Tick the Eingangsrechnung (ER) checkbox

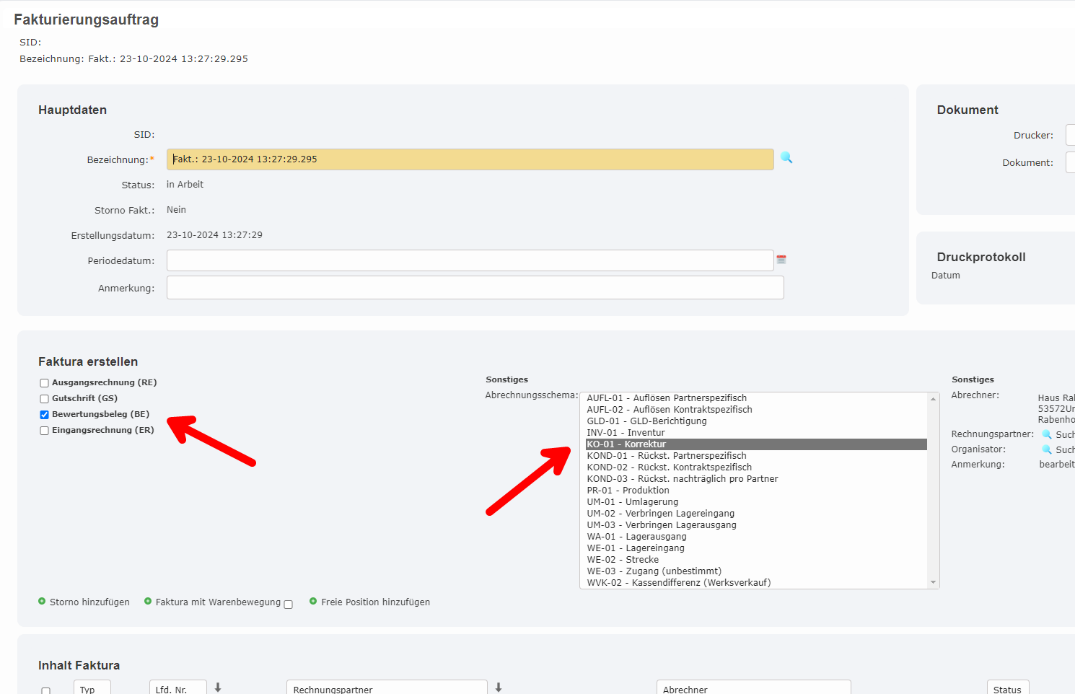44,431
